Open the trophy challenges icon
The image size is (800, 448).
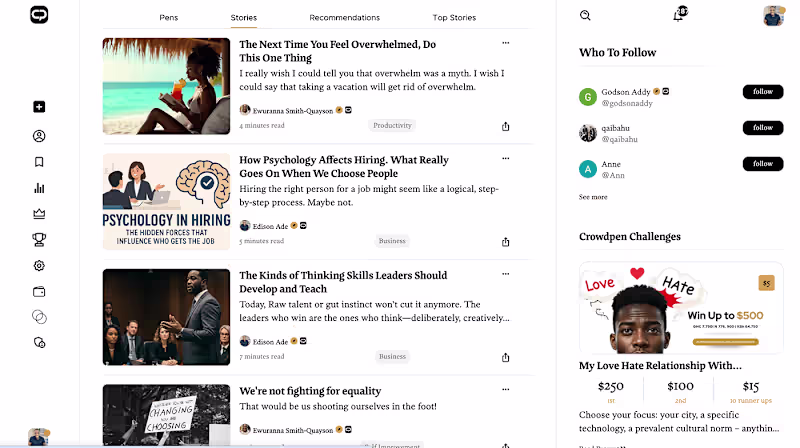click(x=39, y=239)
